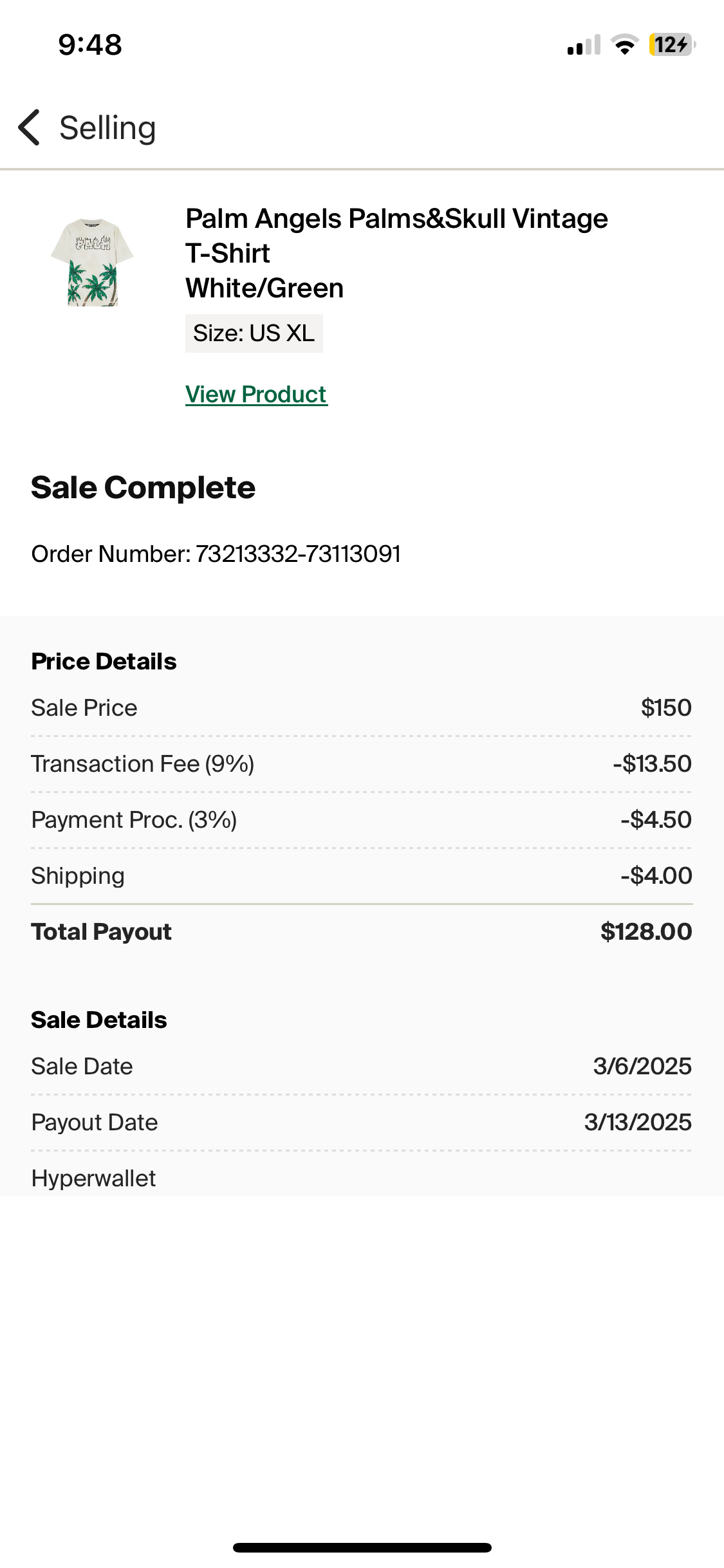
Task: Tap the Transaction Fee (9%) row
Action: pos(360,763)
